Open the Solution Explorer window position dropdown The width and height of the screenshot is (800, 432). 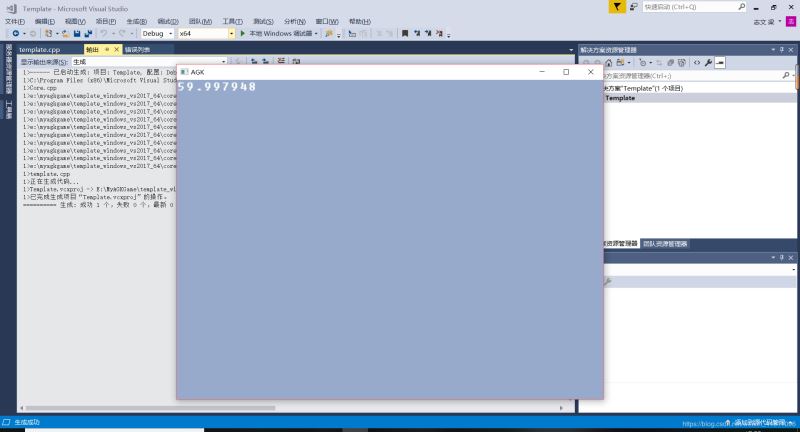click(773, 50)
